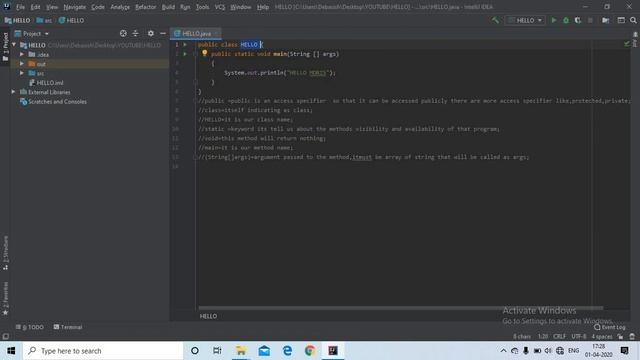Open the Event Log
640x360 pixels.
610,327
